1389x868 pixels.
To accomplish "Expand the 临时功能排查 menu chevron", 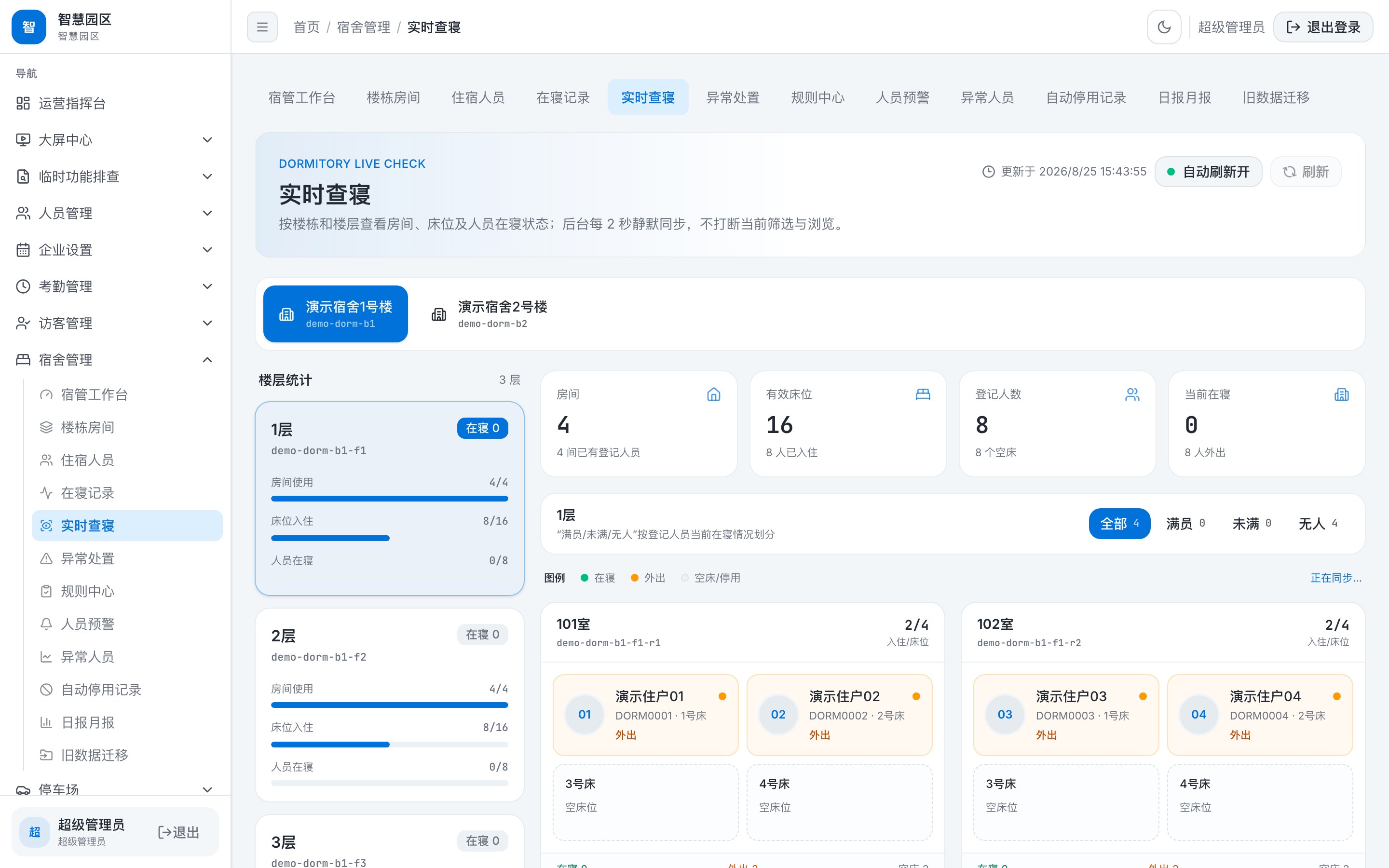I will coord(208,177).
